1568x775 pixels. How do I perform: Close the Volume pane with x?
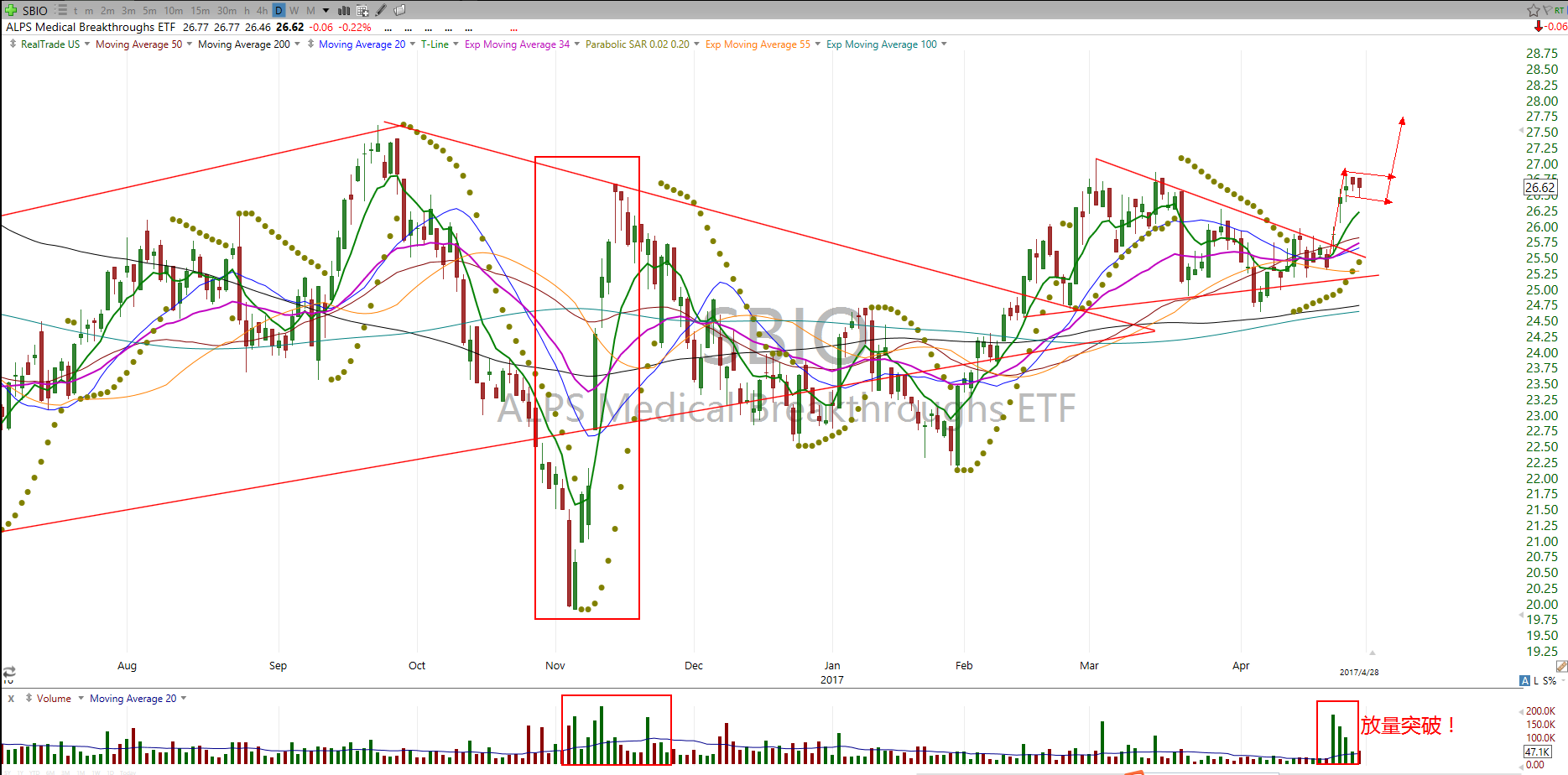[11, 698]
